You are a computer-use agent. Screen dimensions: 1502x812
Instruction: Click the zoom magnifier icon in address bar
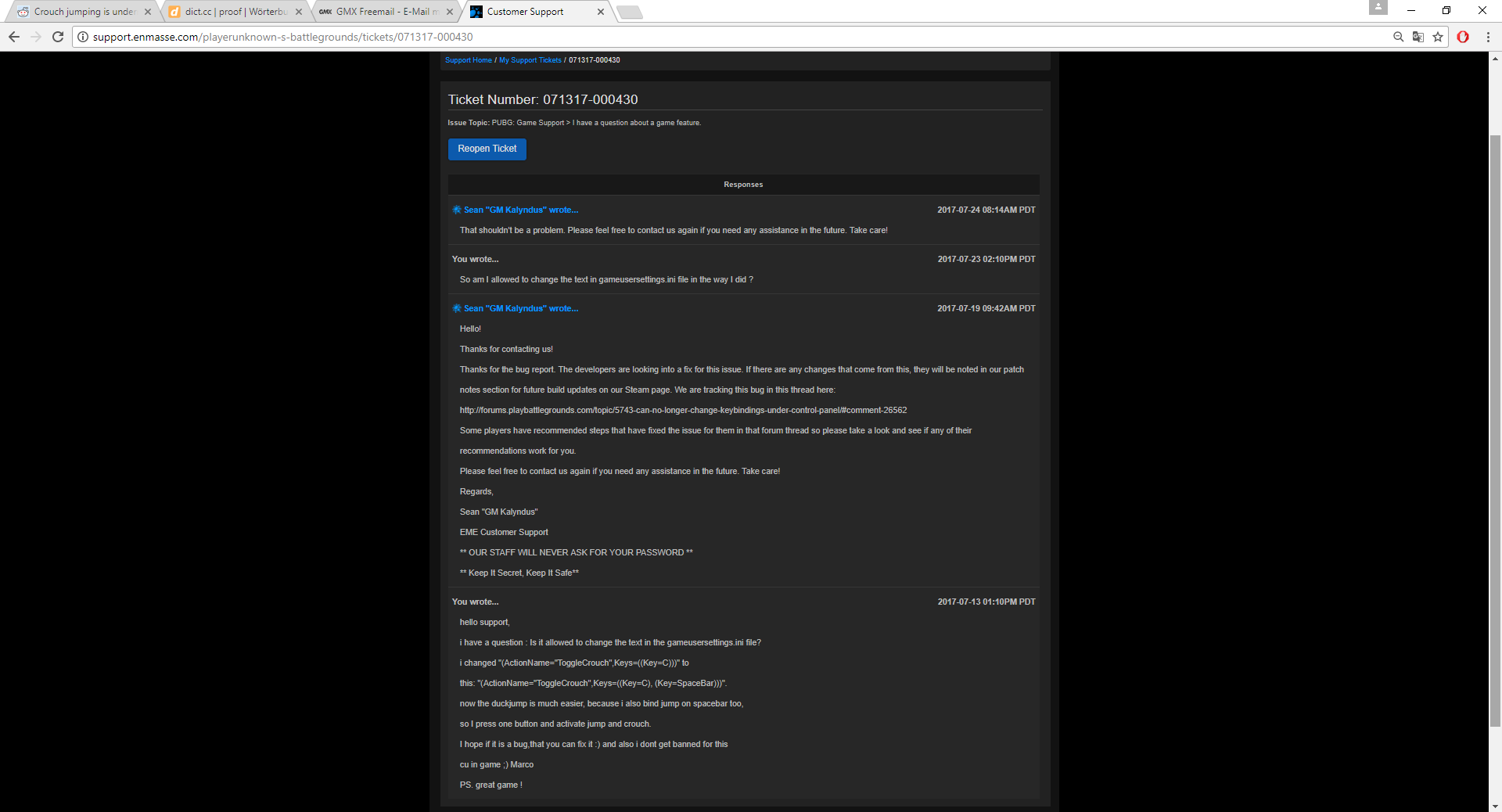coord(1398,37)
